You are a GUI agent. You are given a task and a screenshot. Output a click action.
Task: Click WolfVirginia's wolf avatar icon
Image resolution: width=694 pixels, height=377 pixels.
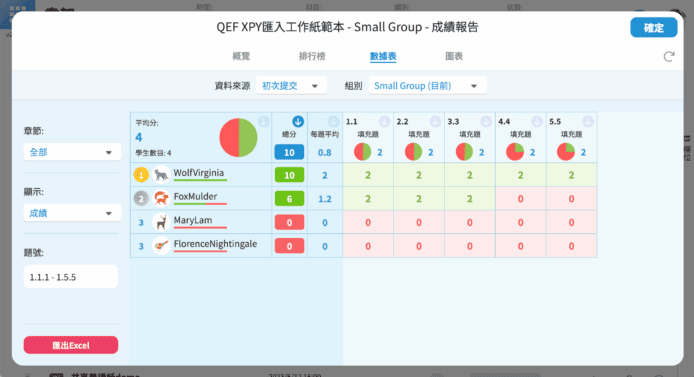(x=161, y=175)
